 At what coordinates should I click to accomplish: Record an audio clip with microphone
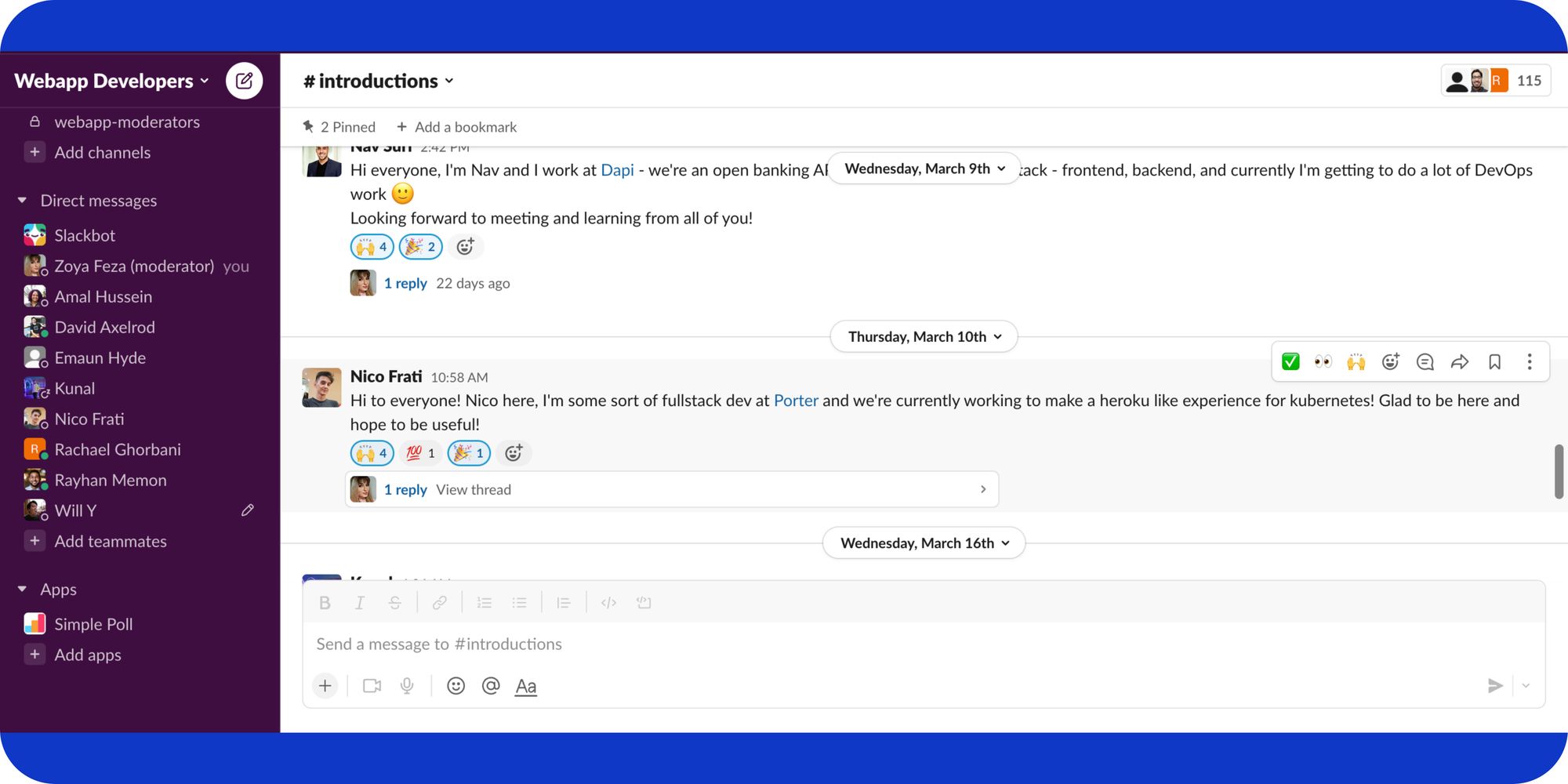coord(407,686)
